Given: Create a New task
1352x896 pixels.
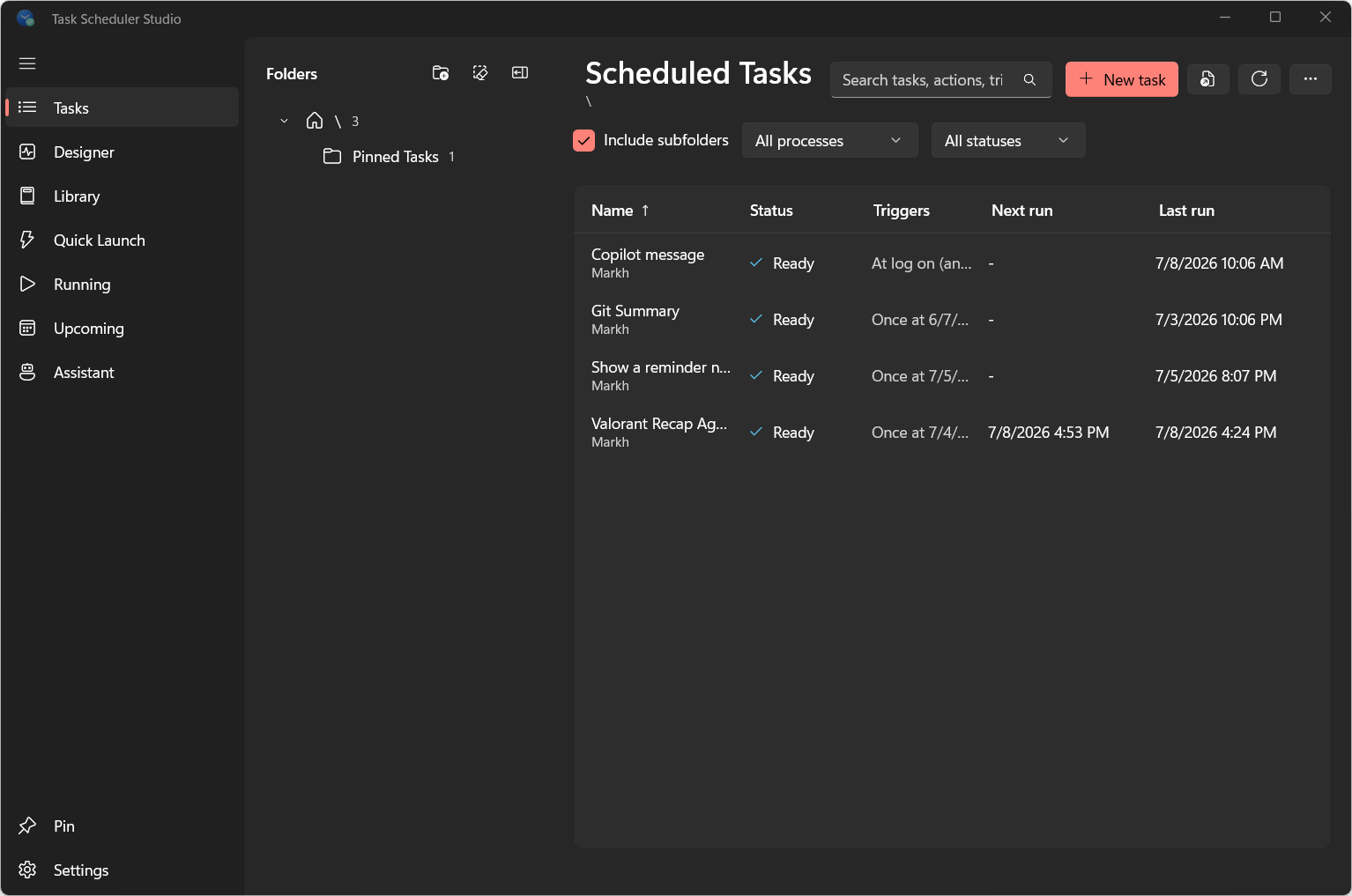Looking at the screenshot, I should pos(1122,79).
